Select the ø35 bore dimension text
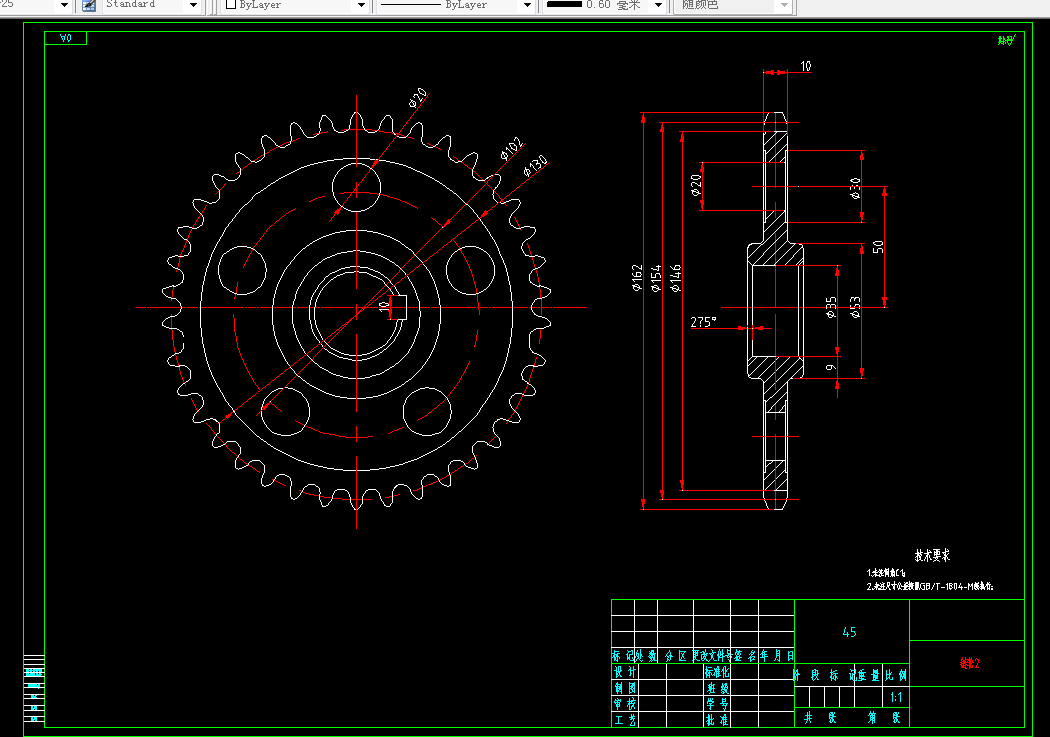The image size is (1050, 737). tap(831, 307)
